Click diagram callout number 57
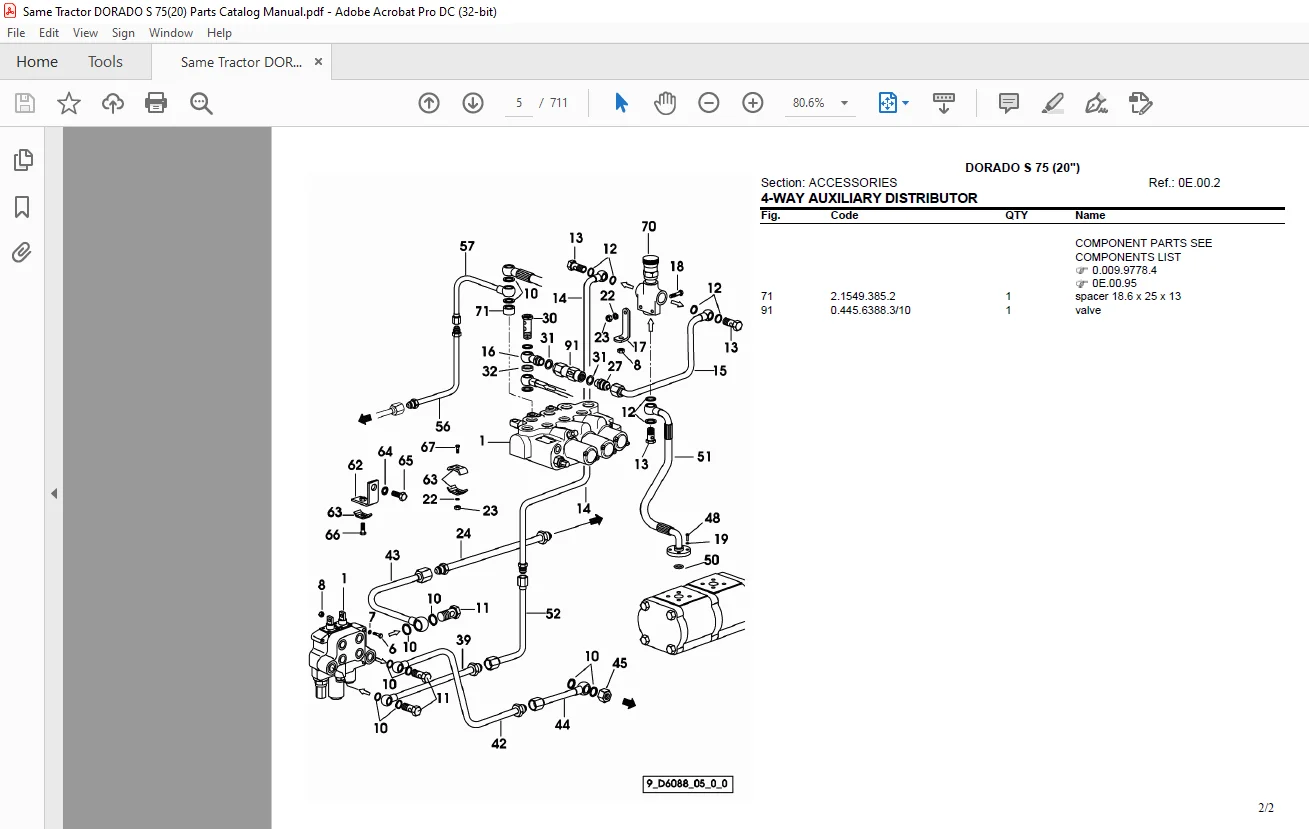Screen dimensions: 1309x829 click(467, 246)
